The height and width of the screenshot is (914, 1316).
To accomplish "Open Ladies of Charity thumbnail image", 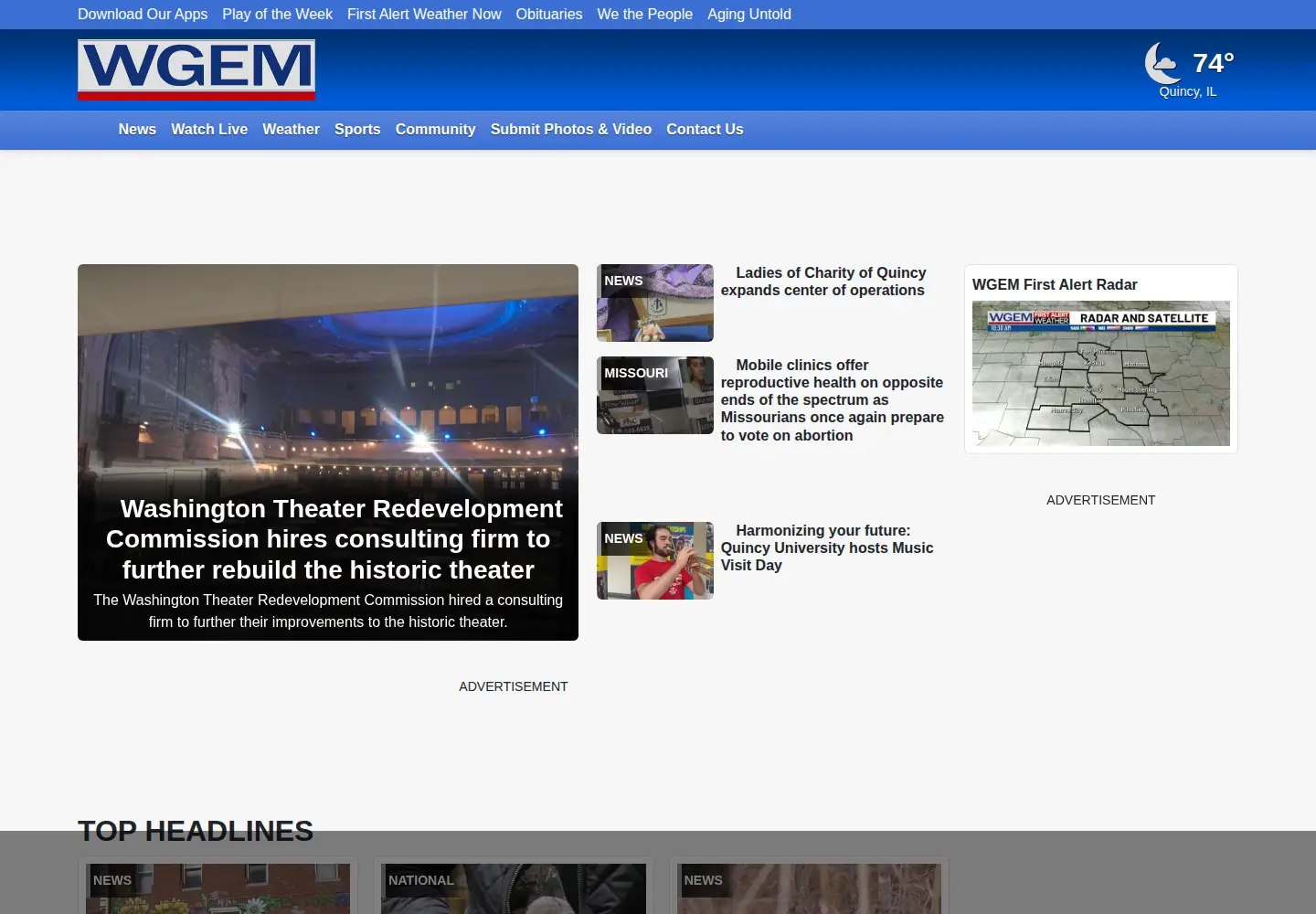I will click(x=655, y=303).
